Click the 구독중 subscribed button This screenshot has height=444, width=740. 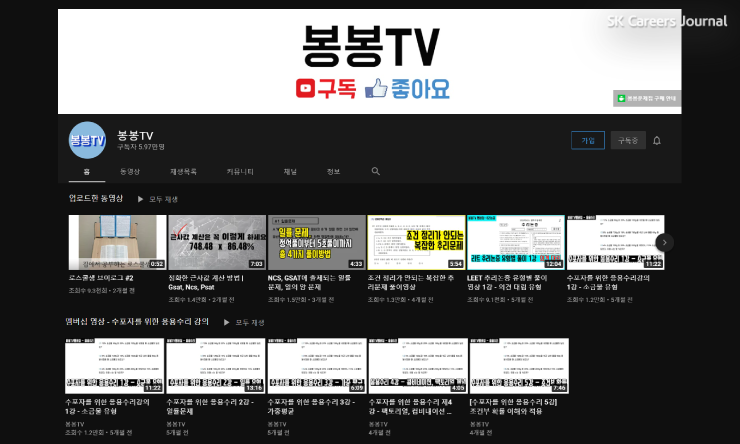[628, 141]
